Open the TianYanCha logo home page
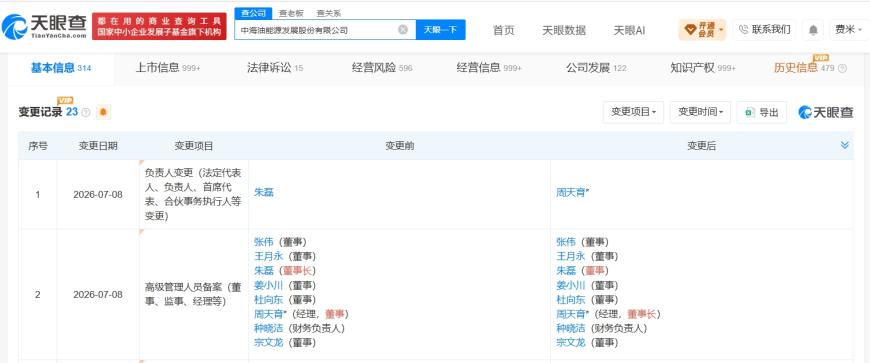 point(44,27)
